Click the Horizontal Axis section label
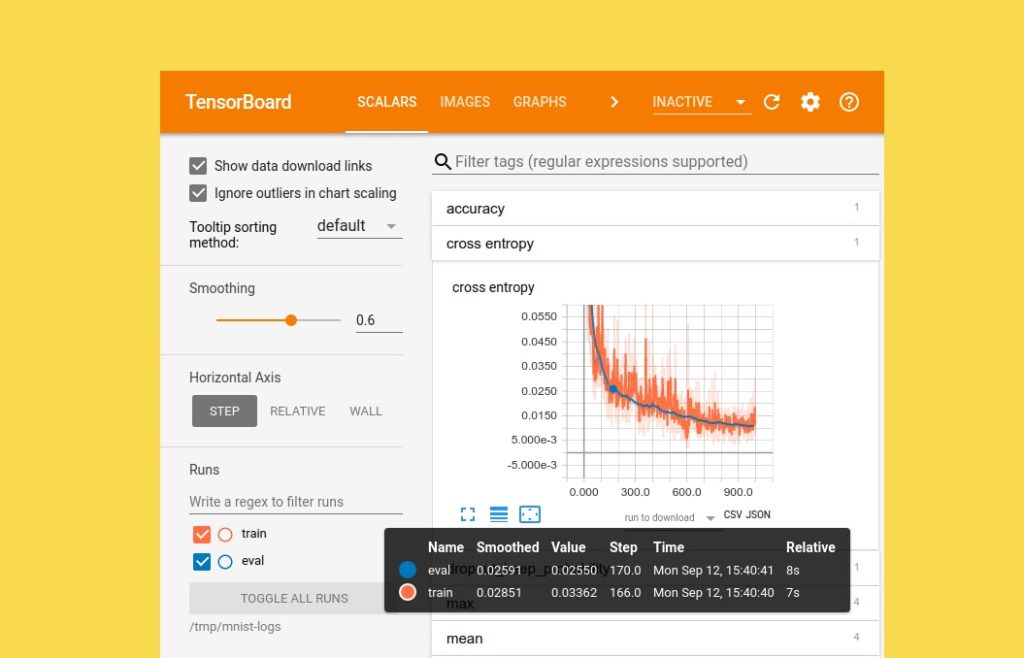1024x658 pixels. (x=235, y=377)
